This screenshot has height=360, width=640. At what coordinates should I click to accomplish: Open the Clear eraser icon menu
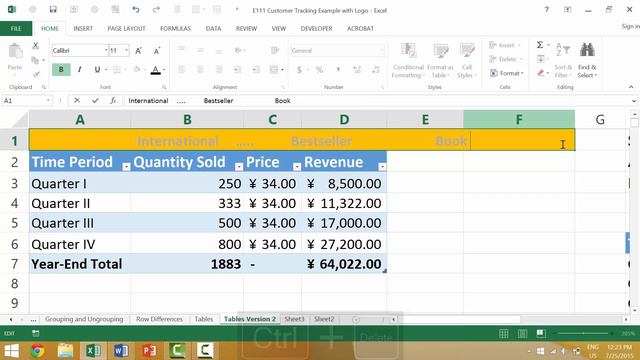point(543,73)
